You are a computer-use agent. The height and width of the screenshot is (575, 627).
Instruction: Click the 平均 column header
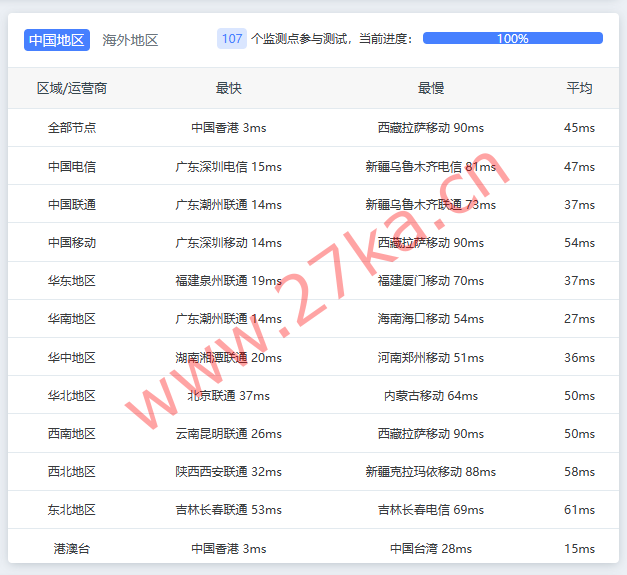579,88
